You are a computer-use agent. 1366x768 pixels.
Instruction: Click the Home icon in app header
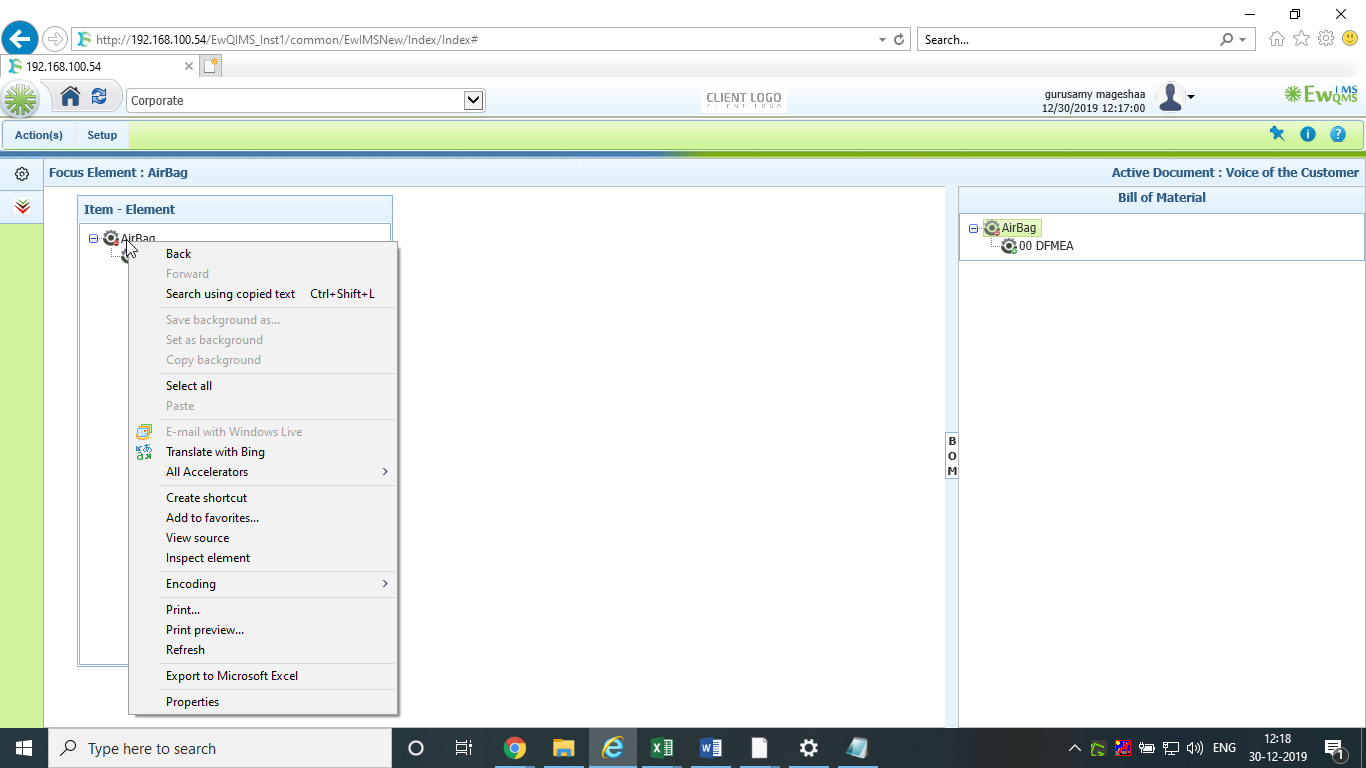point(70,97)
